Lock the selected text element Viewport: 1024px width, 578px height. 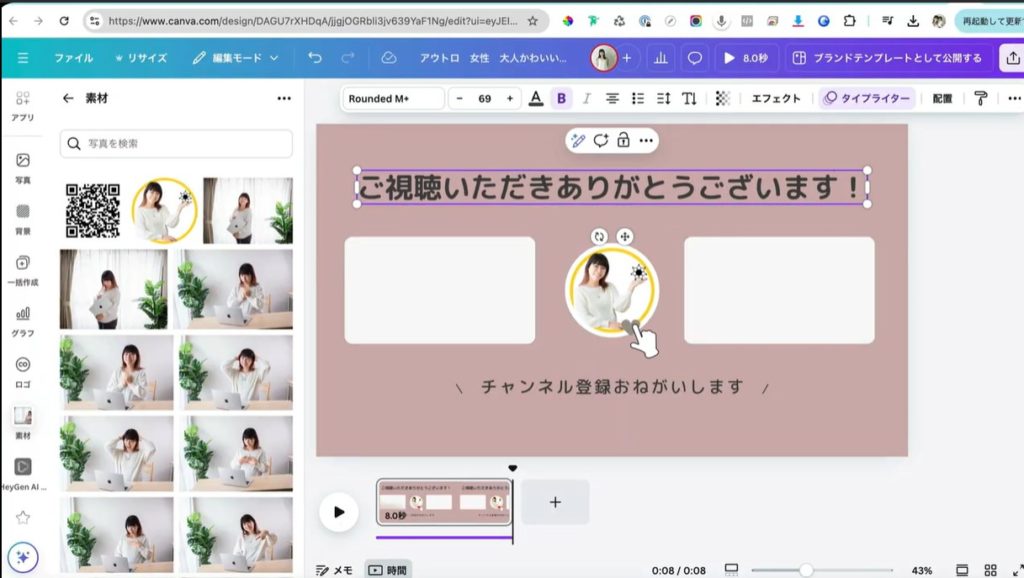click(x=623, y=140)
